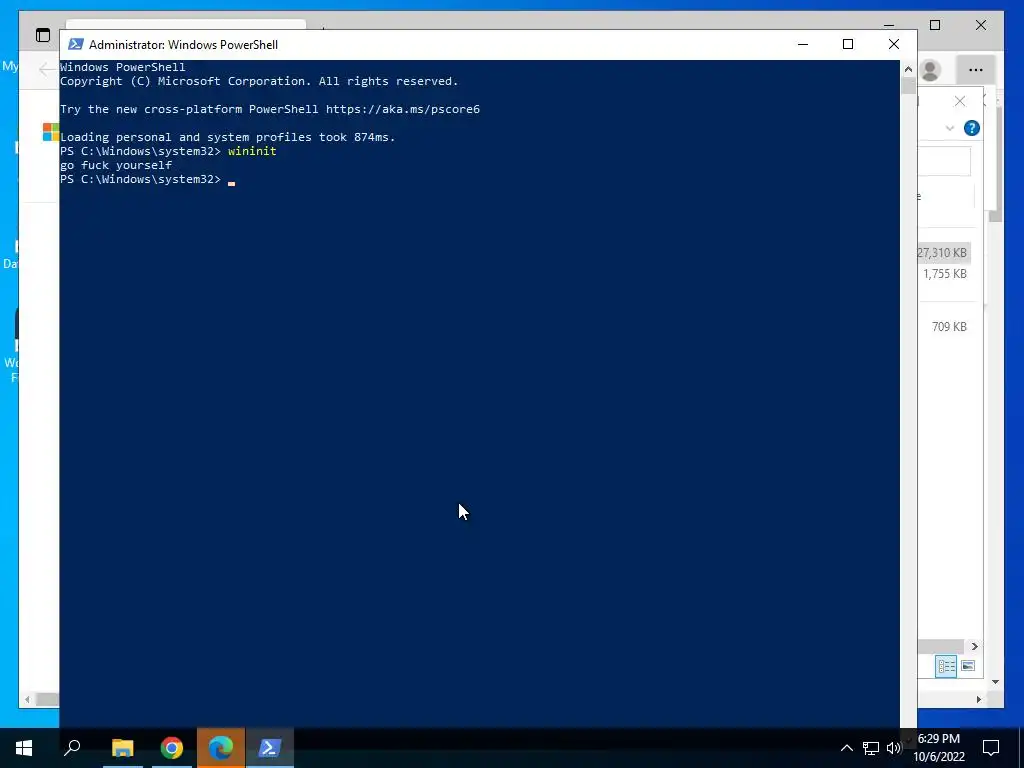Select the 1,755 KB file row
This screenshot has width=1024, height=768.
coord(944,274)
